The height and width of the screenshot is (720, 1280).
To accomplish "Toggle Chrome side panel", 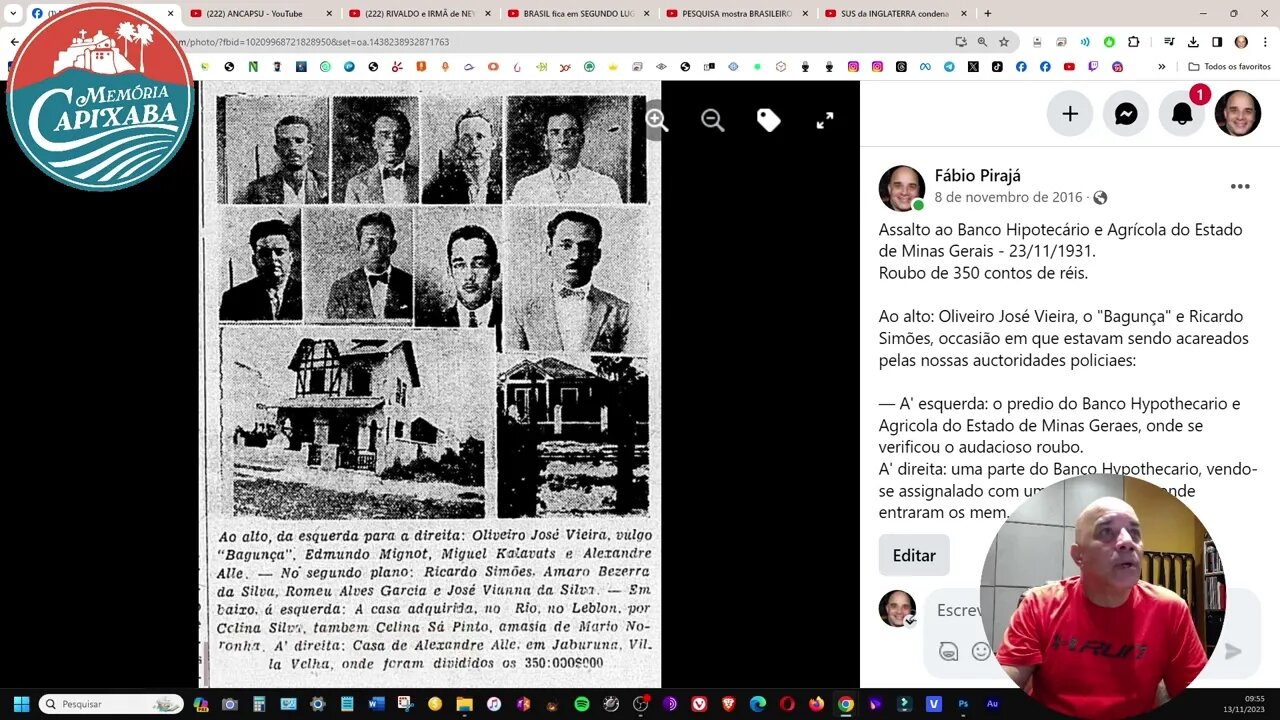I will [x=1217, y=42].
